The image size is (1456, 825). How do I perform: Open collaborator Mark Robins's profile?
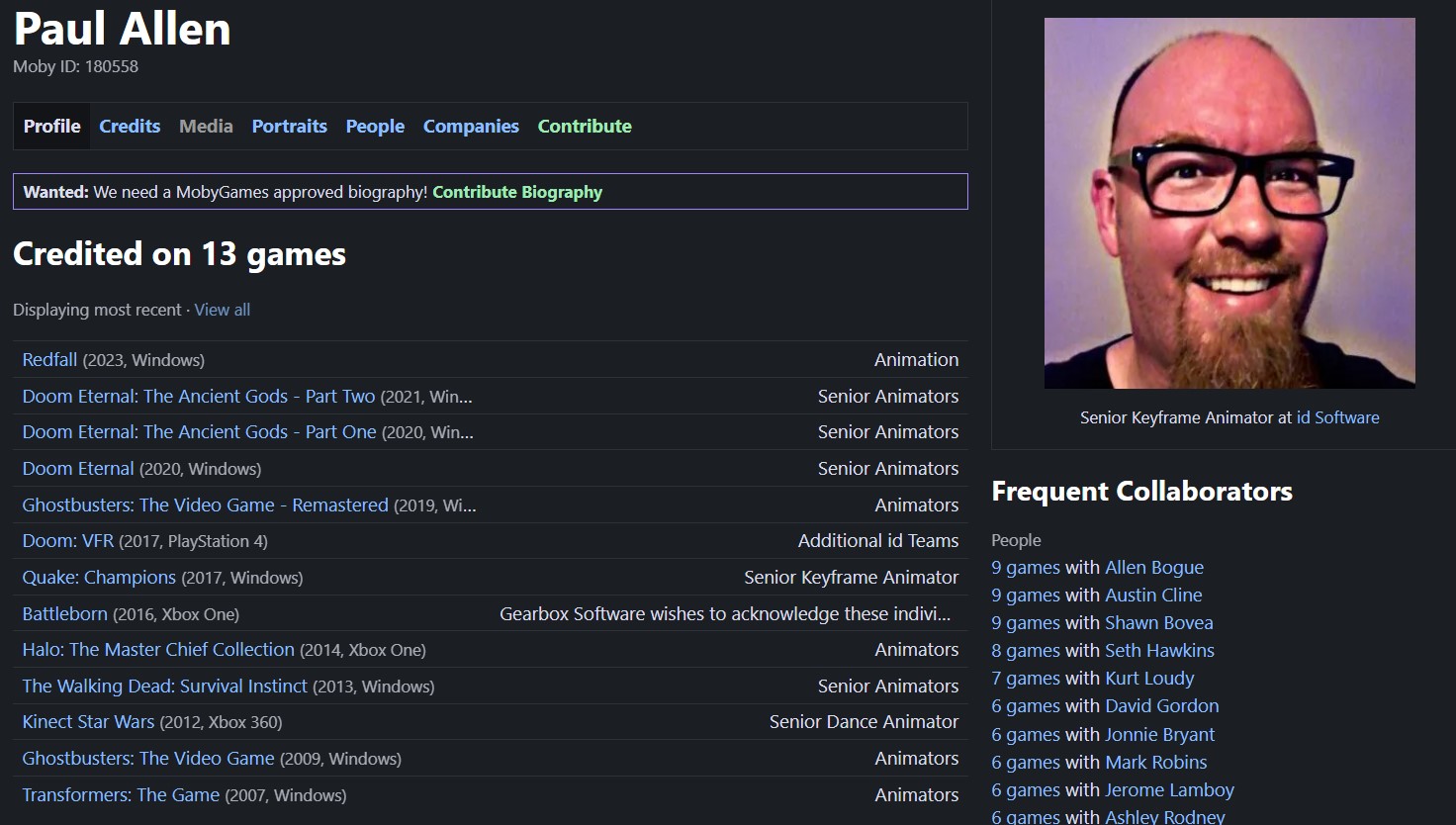pyautogui.click(x=1156, y=763)
